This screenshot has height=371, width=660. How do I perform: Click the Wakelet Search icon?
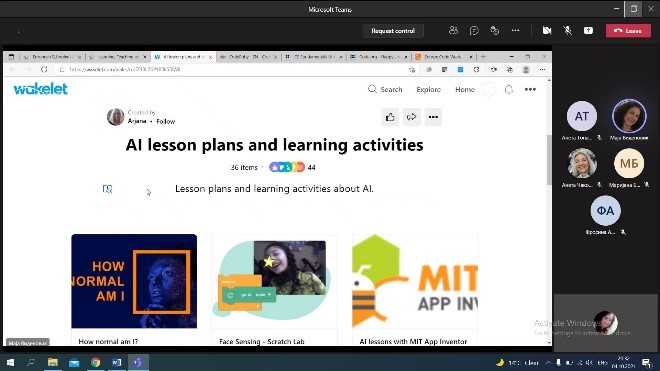pos(372,89)
